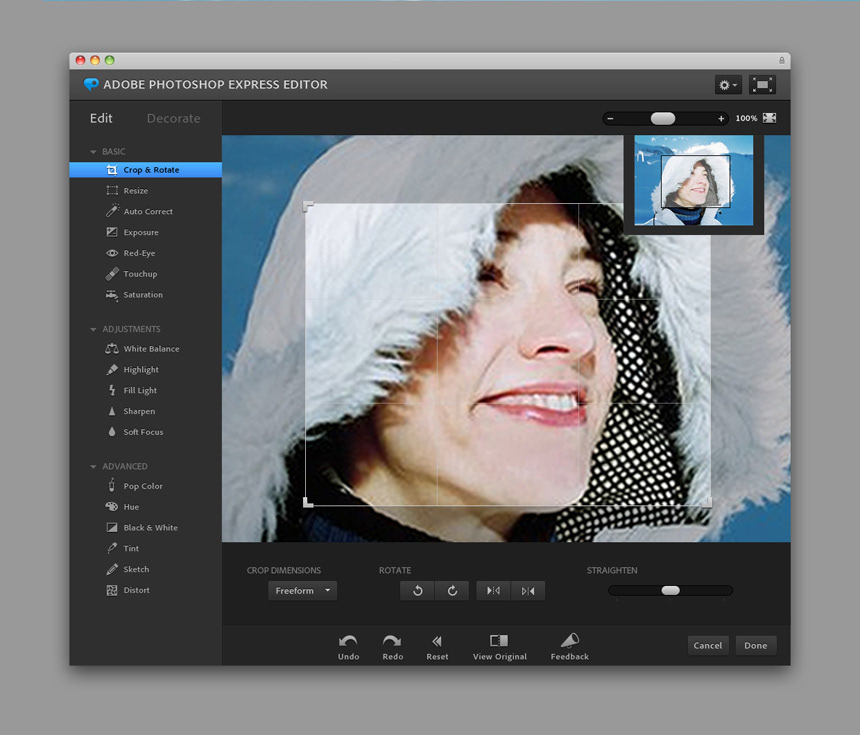Click the navigator preview thumbnail
This screenshot has height=735, width=860.
693,180
